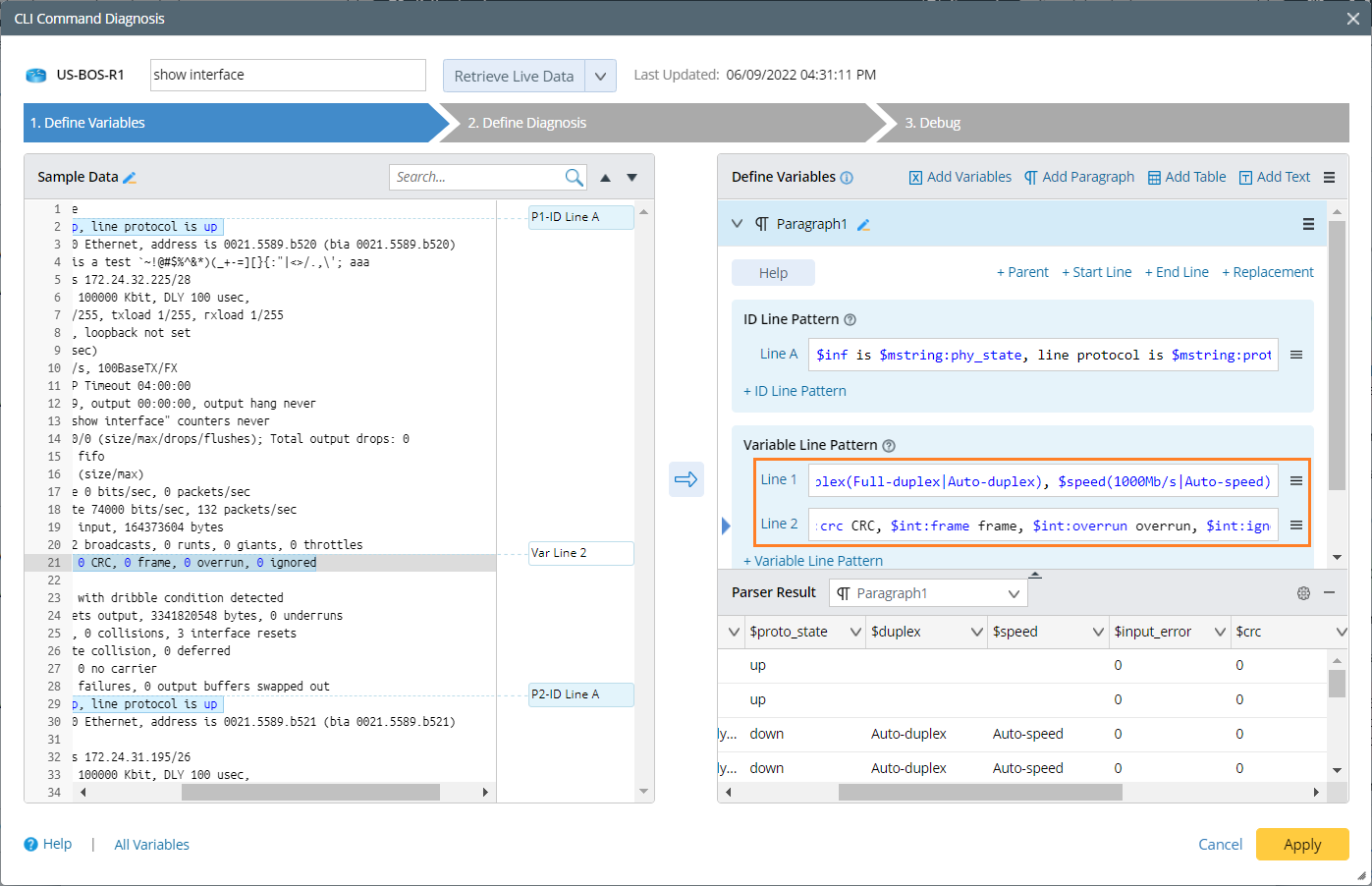Click the pencil icon next to Sample Data
1372x886 pixels.
tap(130, 178)
